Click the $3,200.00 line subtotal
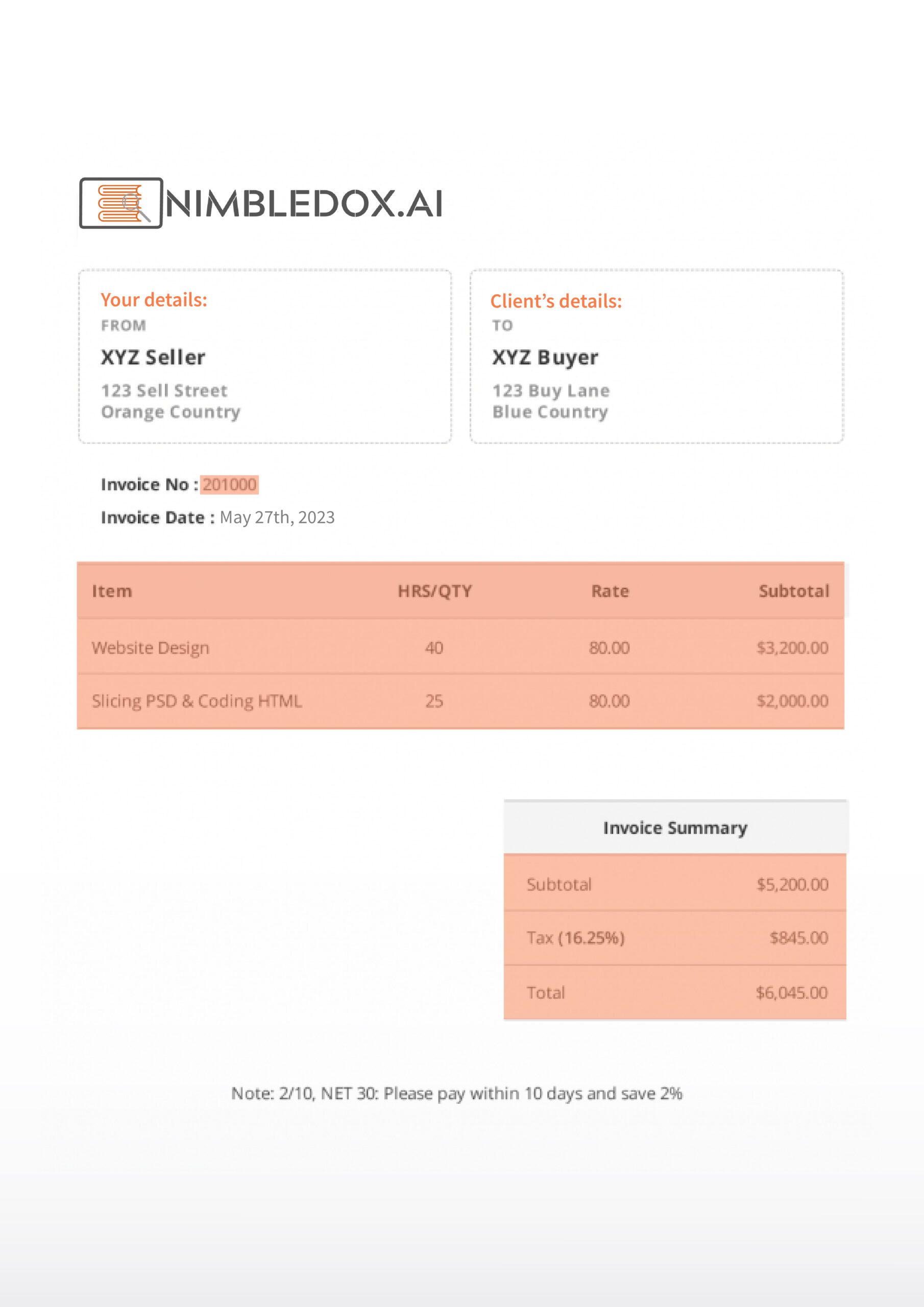 [x=792, y=648]
